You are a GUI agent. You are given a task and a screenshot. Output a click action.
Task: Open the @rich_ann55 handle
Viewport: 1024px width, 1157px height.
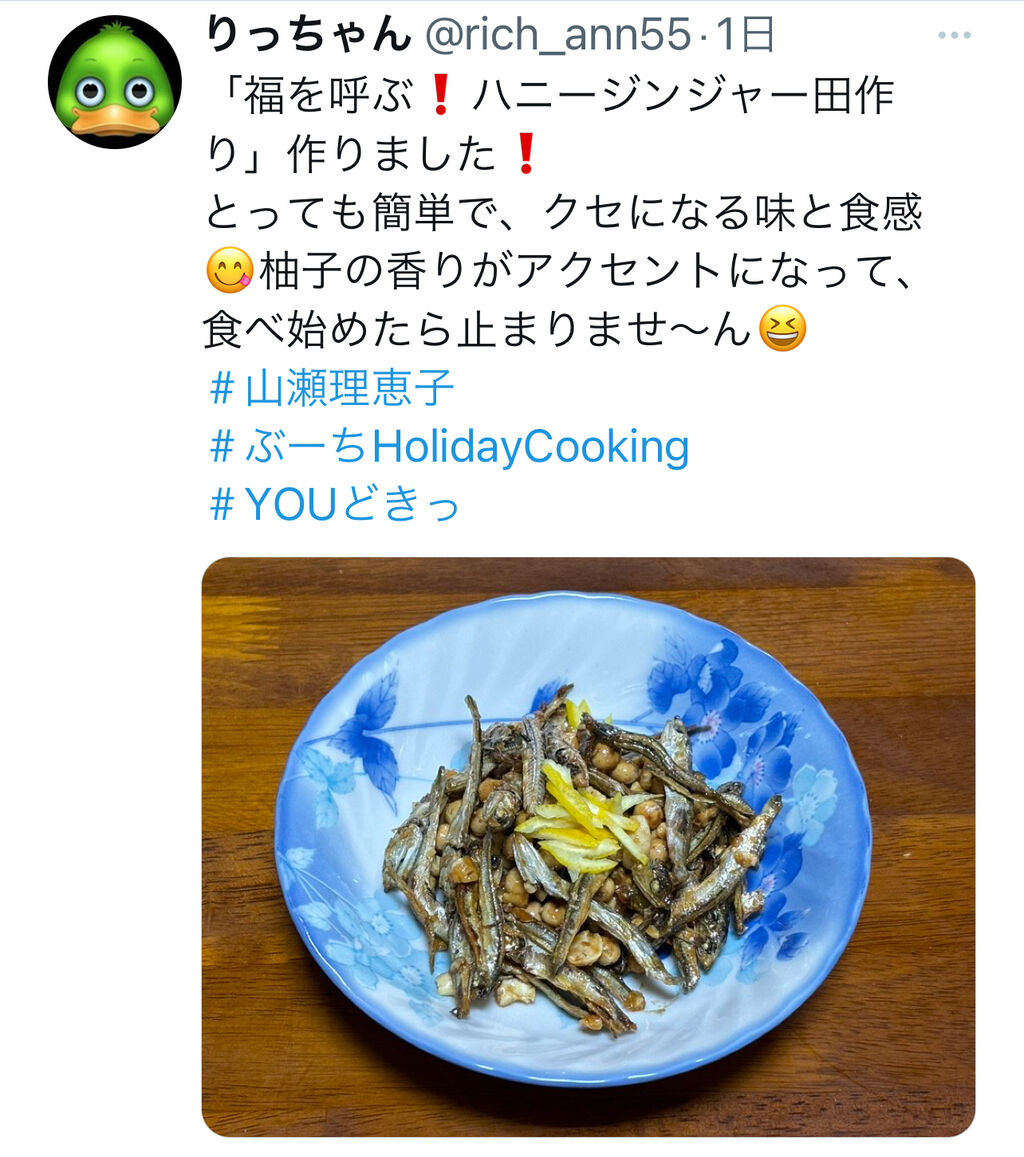(x=558, y=35)
